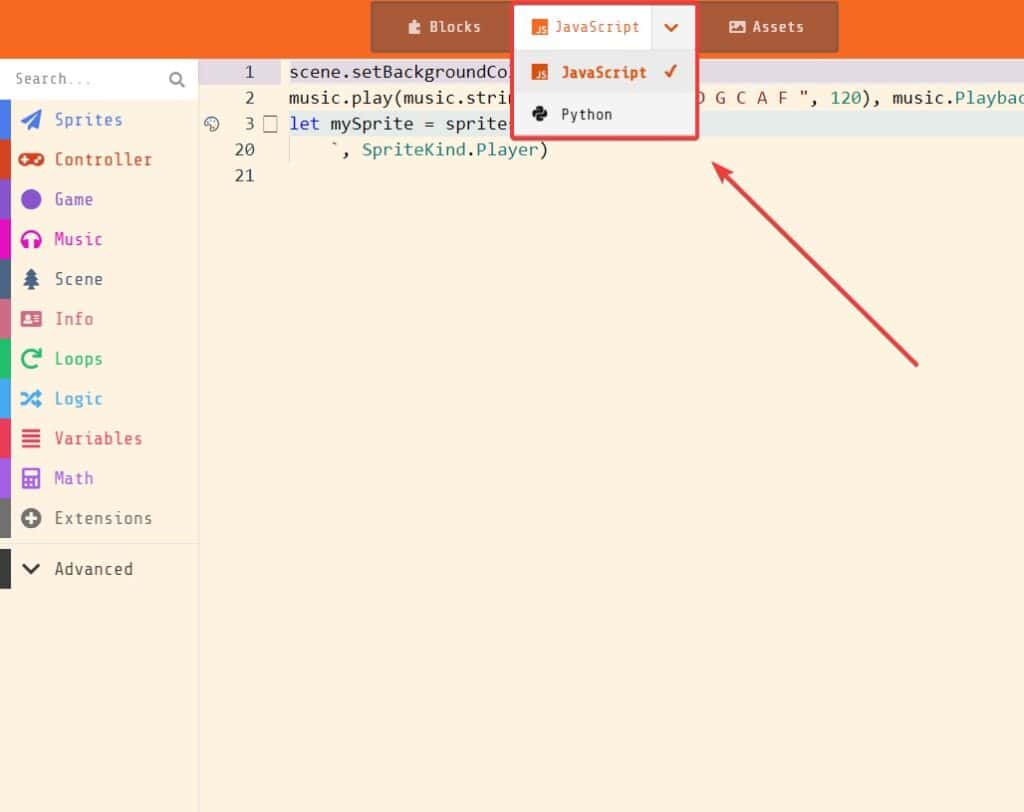Open the Assets tab
1024x812 pixels.
(767, 27)
